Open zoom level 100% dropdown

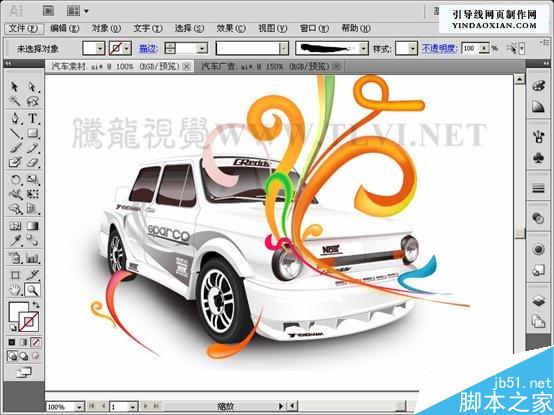(x=80, y=407)
